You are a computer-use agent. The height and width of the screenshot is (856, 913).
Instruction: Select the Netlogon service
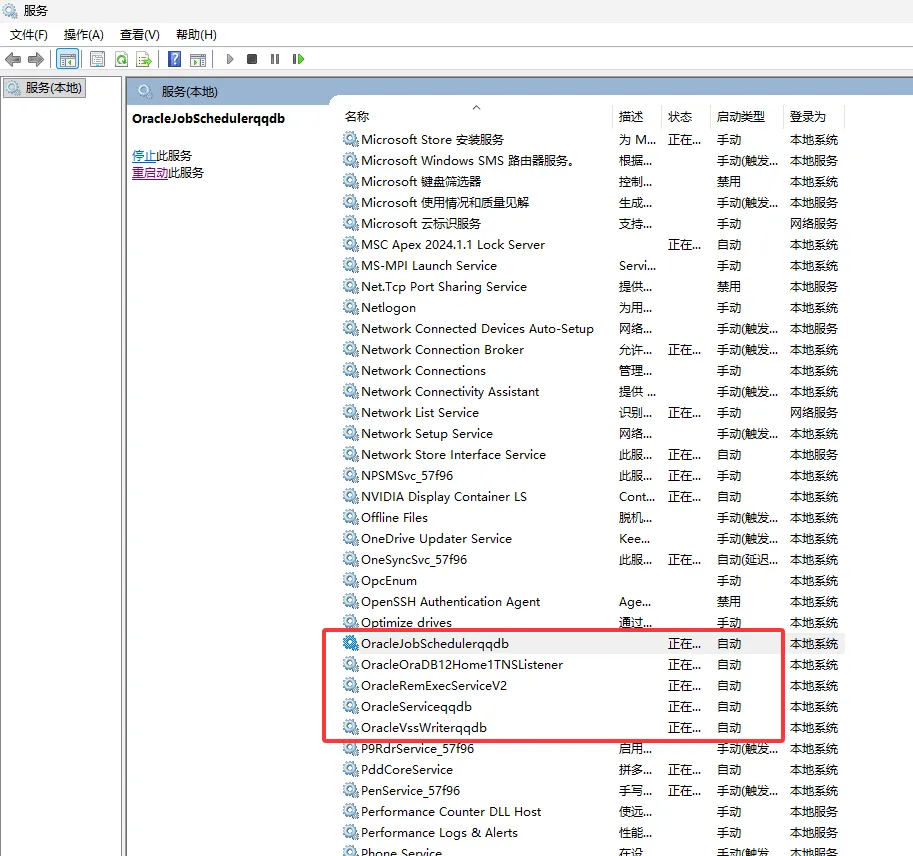pos(591,307)
